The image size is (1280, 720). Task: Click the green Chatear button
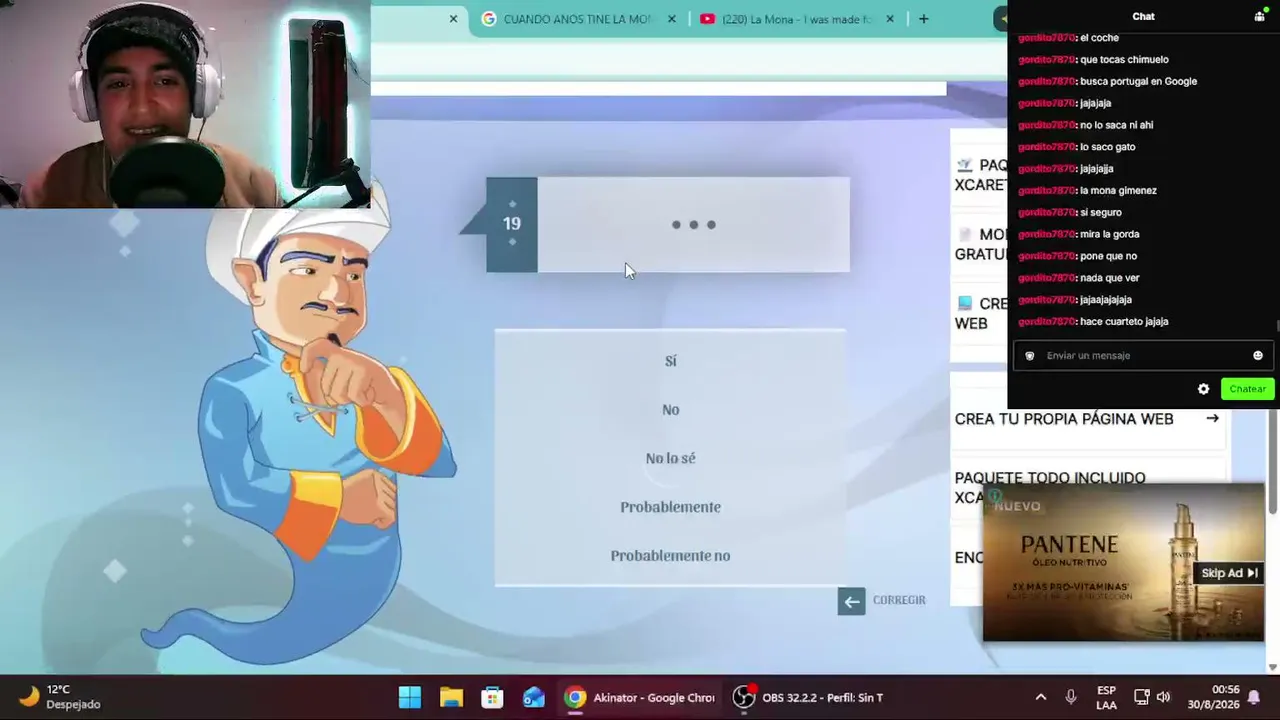[1247, 389]
